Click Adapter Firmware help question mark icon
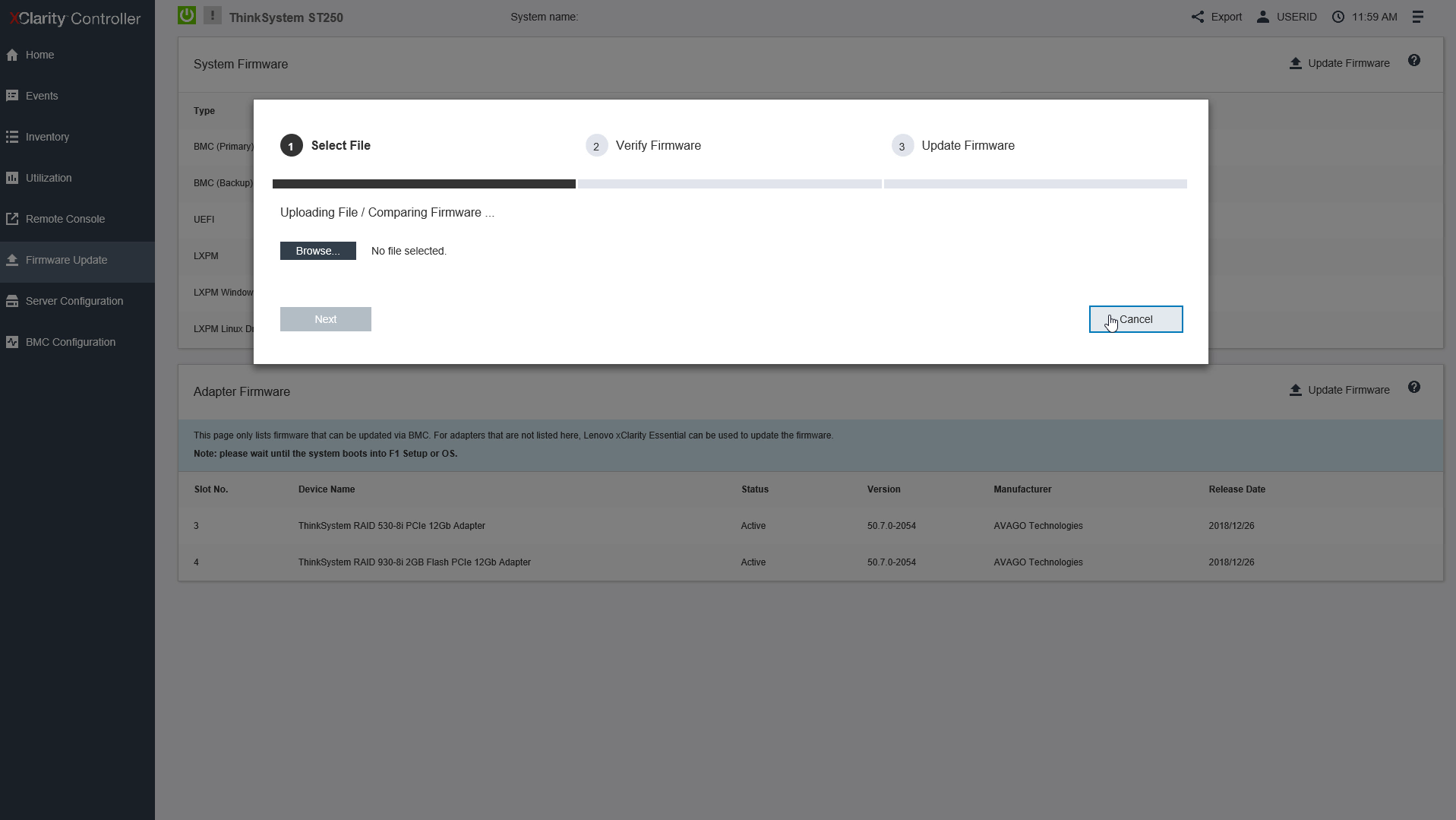Screen dimensions: 1456x820 point(1414,388)
